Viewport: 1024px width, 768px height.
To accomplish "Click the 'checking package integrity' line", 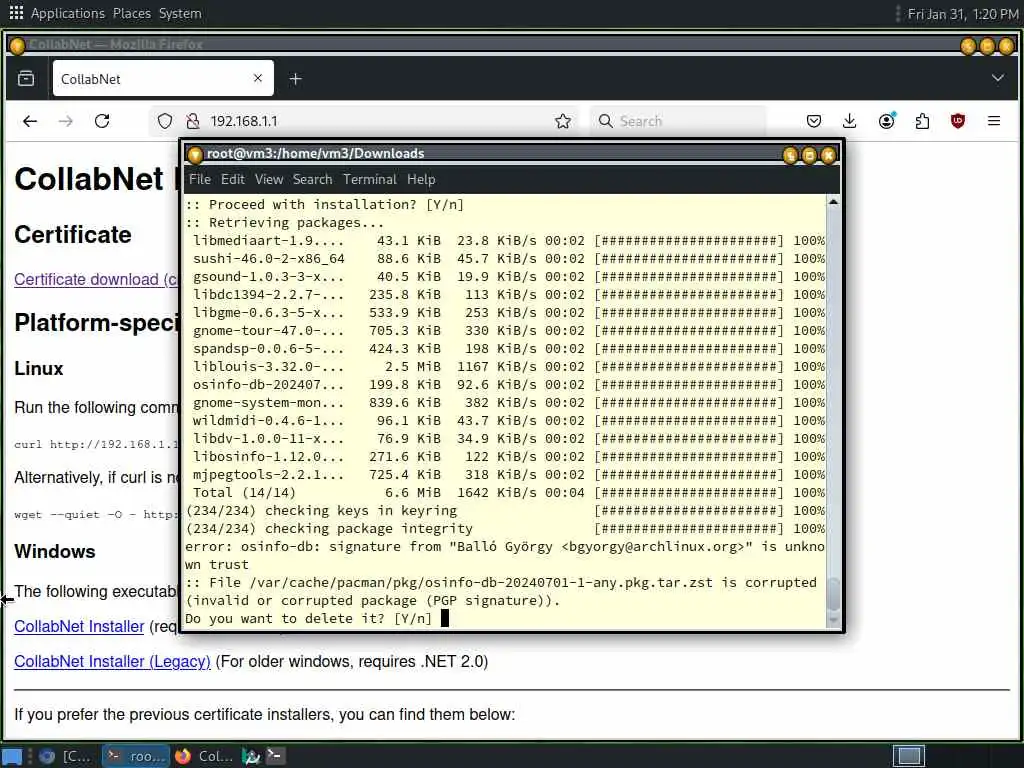I will tap(505, 528).
